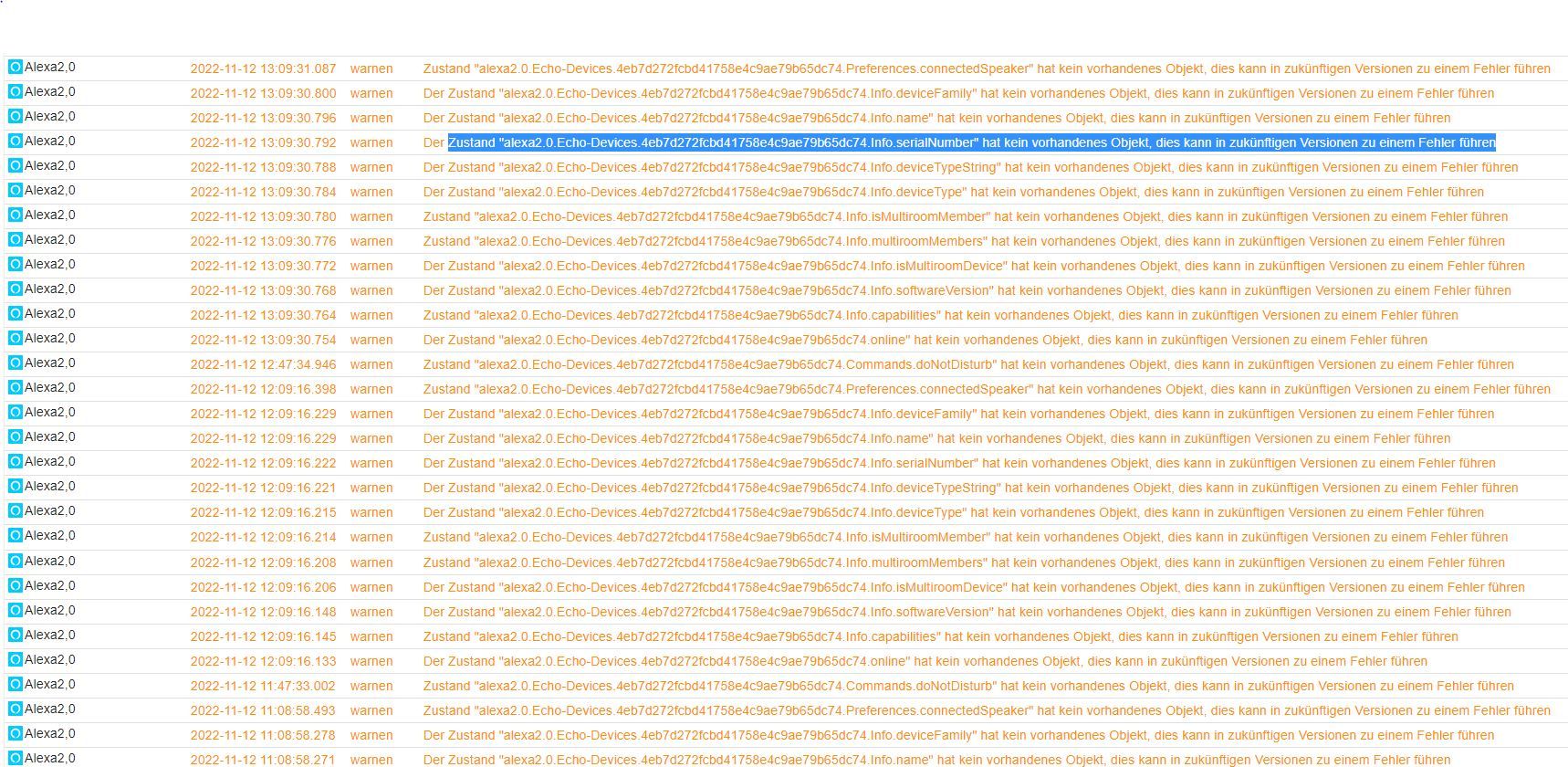Click 'warnen' in the 12:09:16.215 row
The image size is (1568, 767).
371,512
